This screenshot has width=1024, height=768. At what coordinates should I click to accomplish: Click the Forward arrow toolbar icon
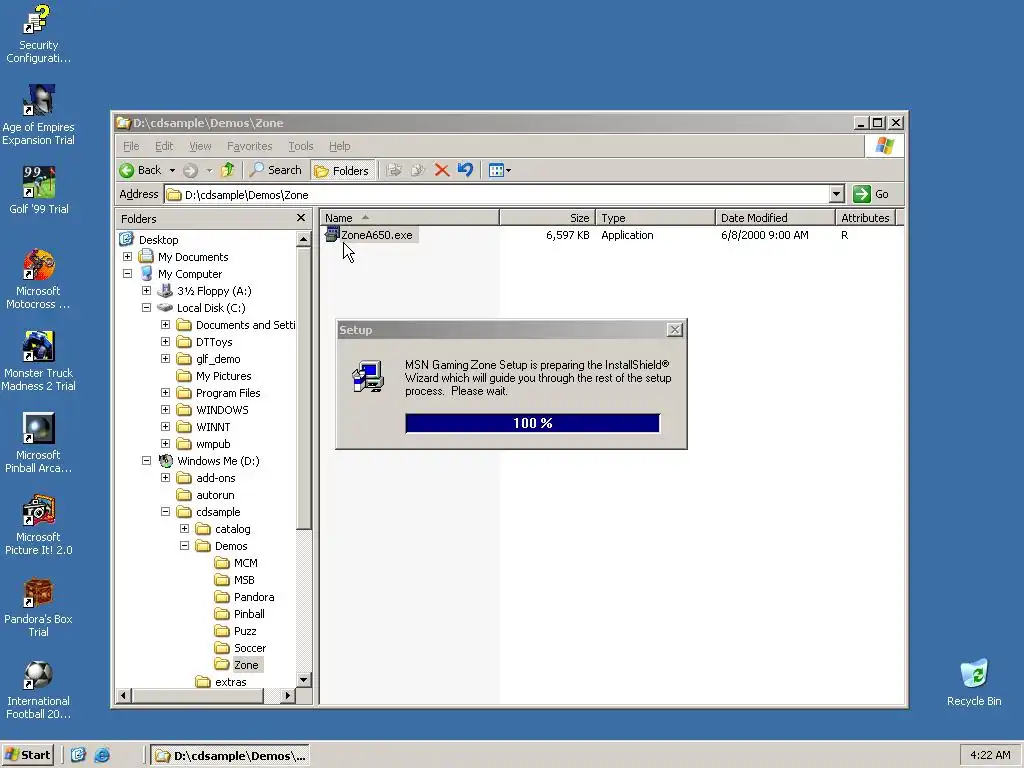point(190,170)
